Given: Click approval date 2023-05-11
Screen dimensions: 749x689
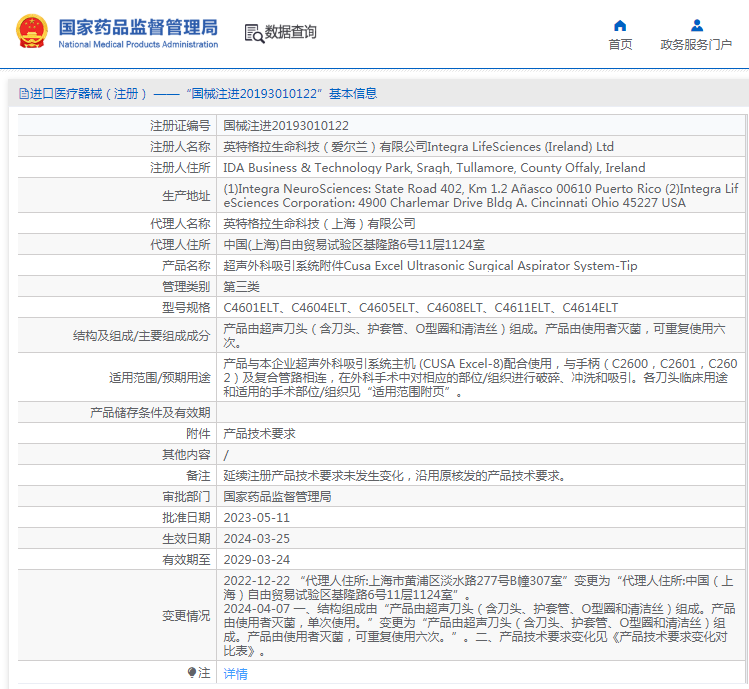Looking at the screenshot, I should click(257, 517).
